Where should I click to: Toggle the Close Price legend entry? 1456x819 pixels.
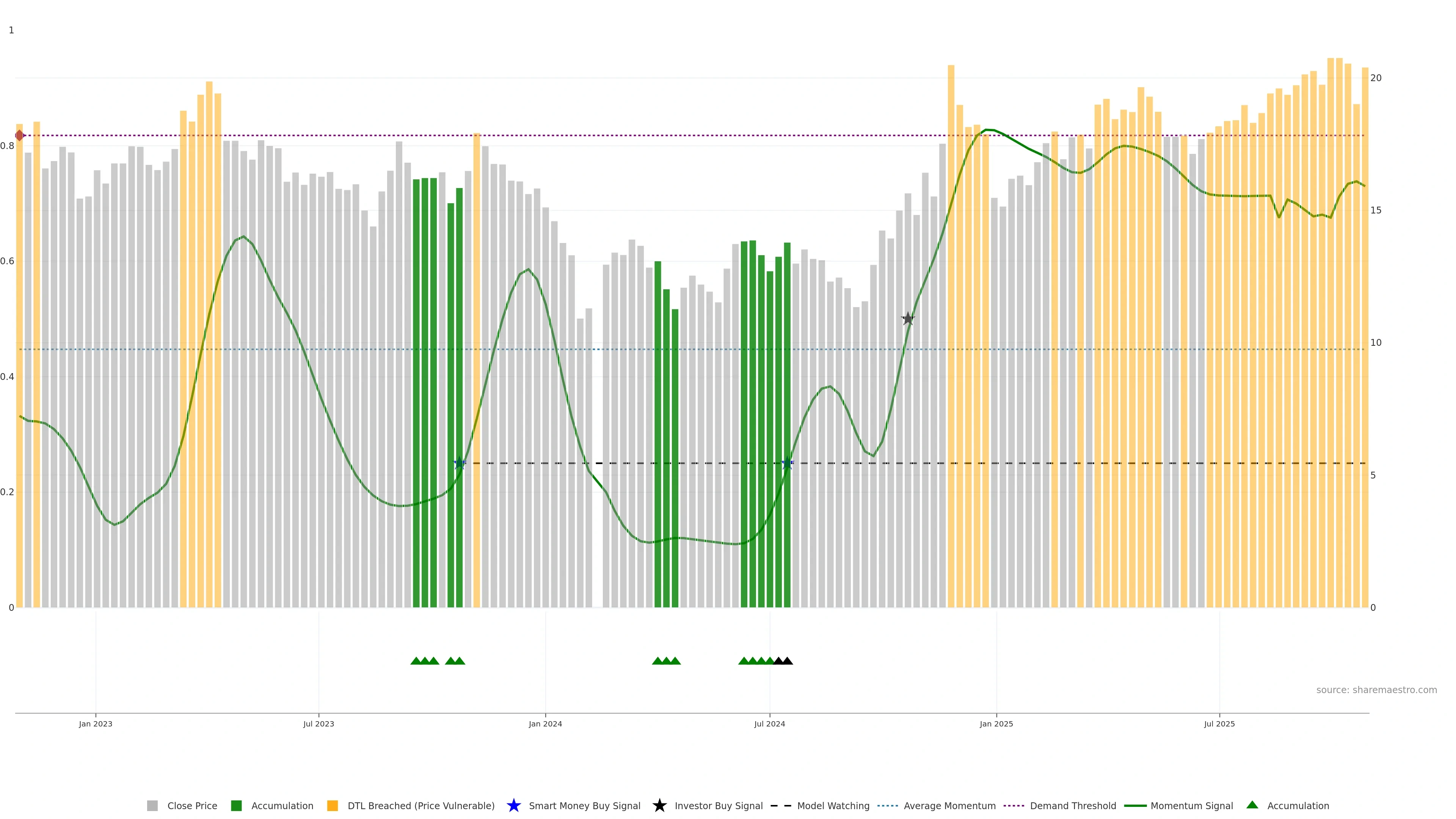click(x=191, y=805)
